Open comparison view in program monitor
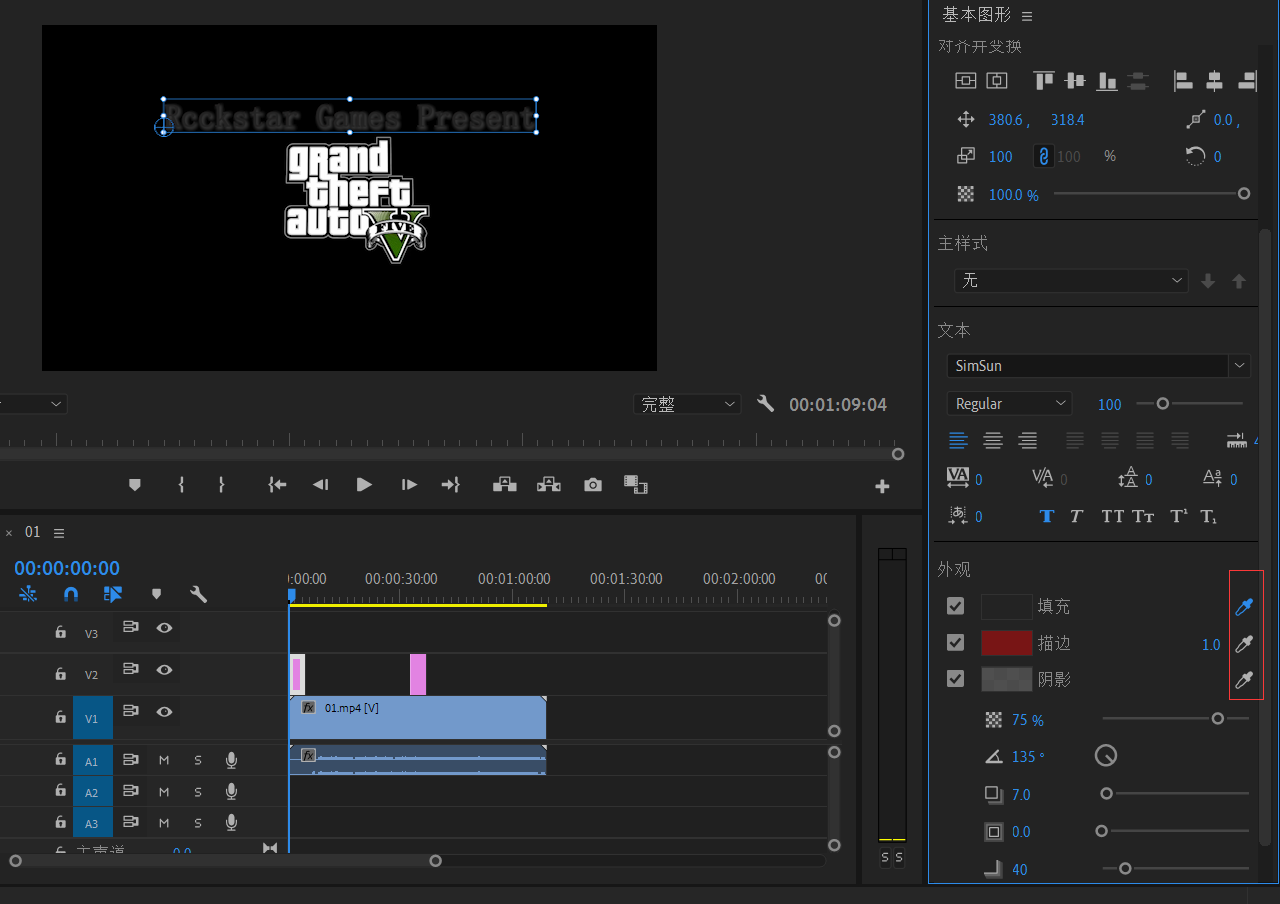The width and height of the screenshot is (1280, 904). [636, 484]
